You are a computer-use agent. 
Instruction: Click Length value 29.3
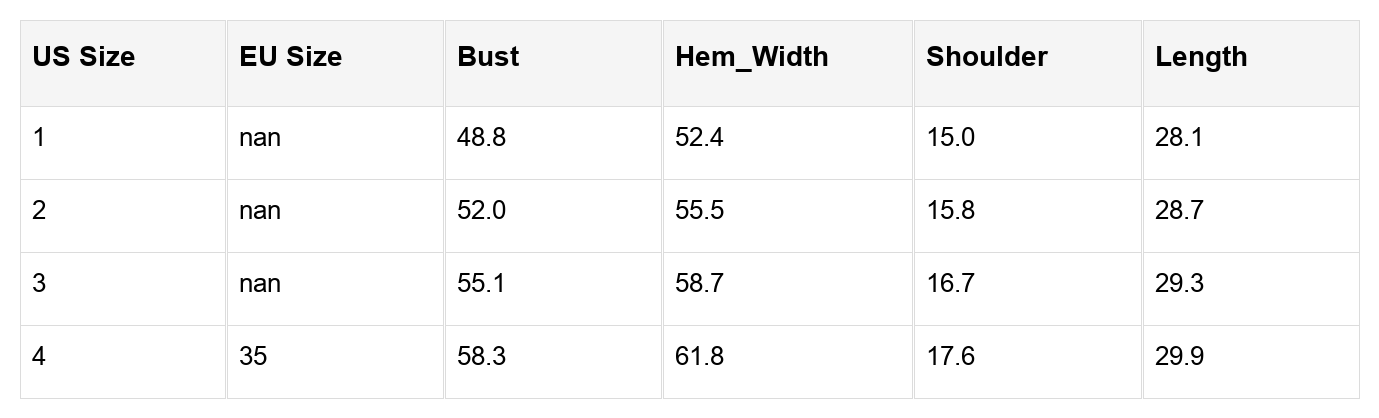click(x=1179, y=283)
